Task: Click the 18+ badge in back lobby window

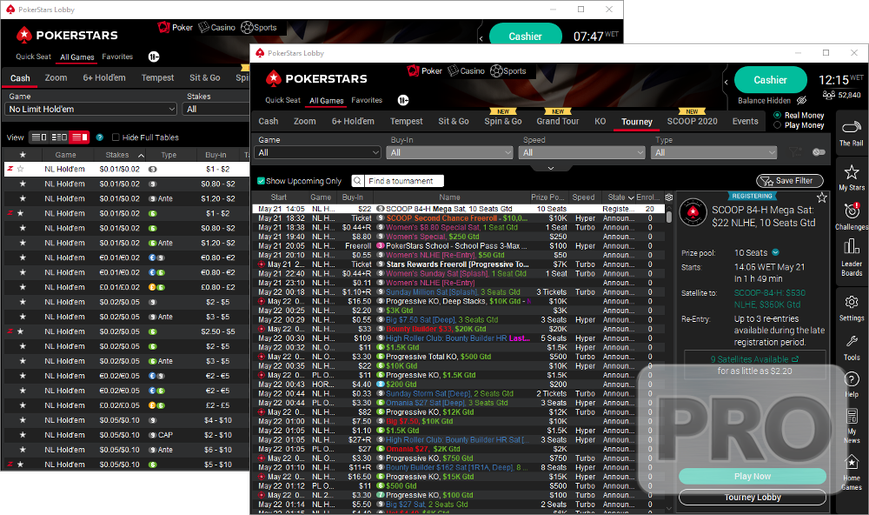Action: (154, 57)
